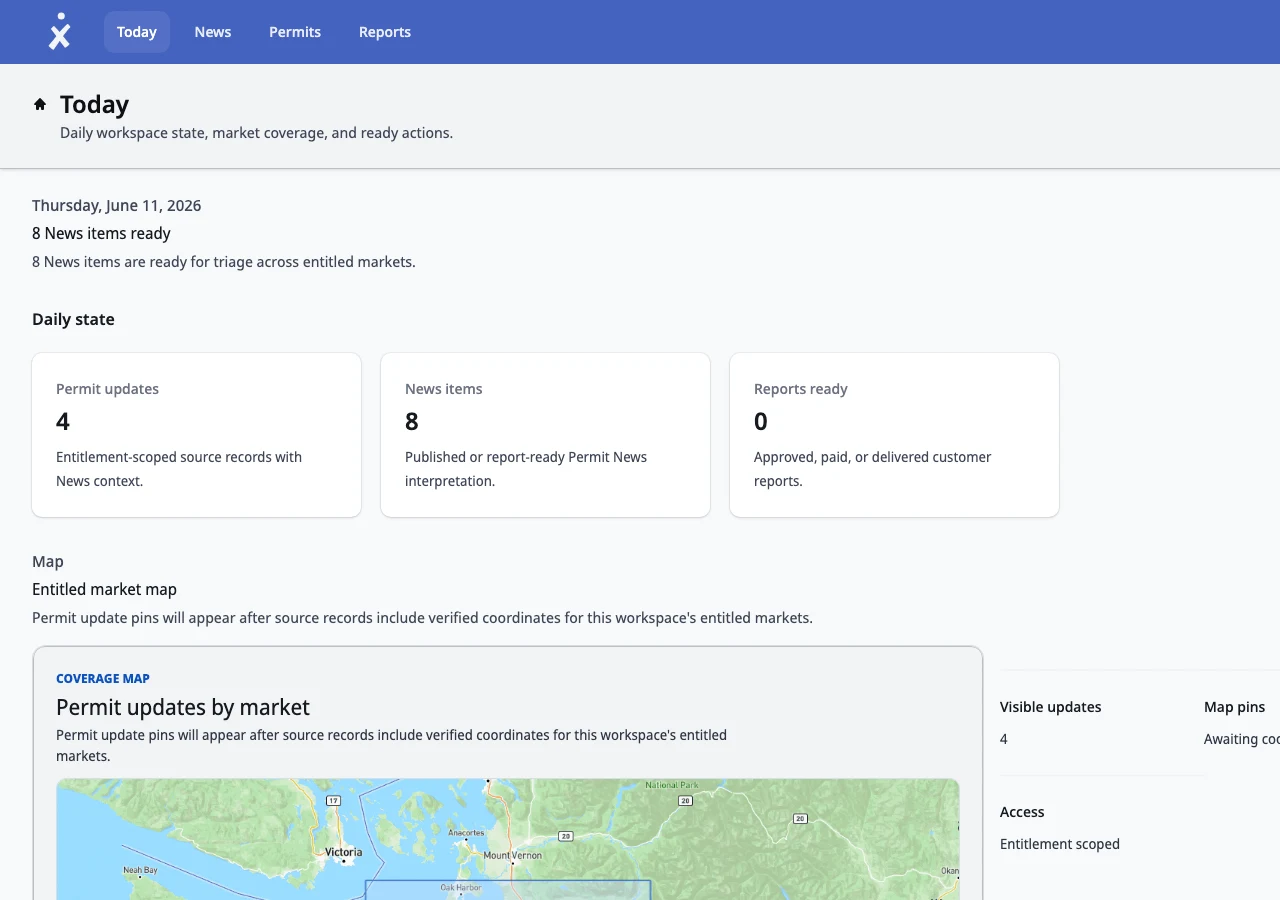Click the 'Access' label
The height and width of the screenshot is (900, 1280).
point(1022,812)
